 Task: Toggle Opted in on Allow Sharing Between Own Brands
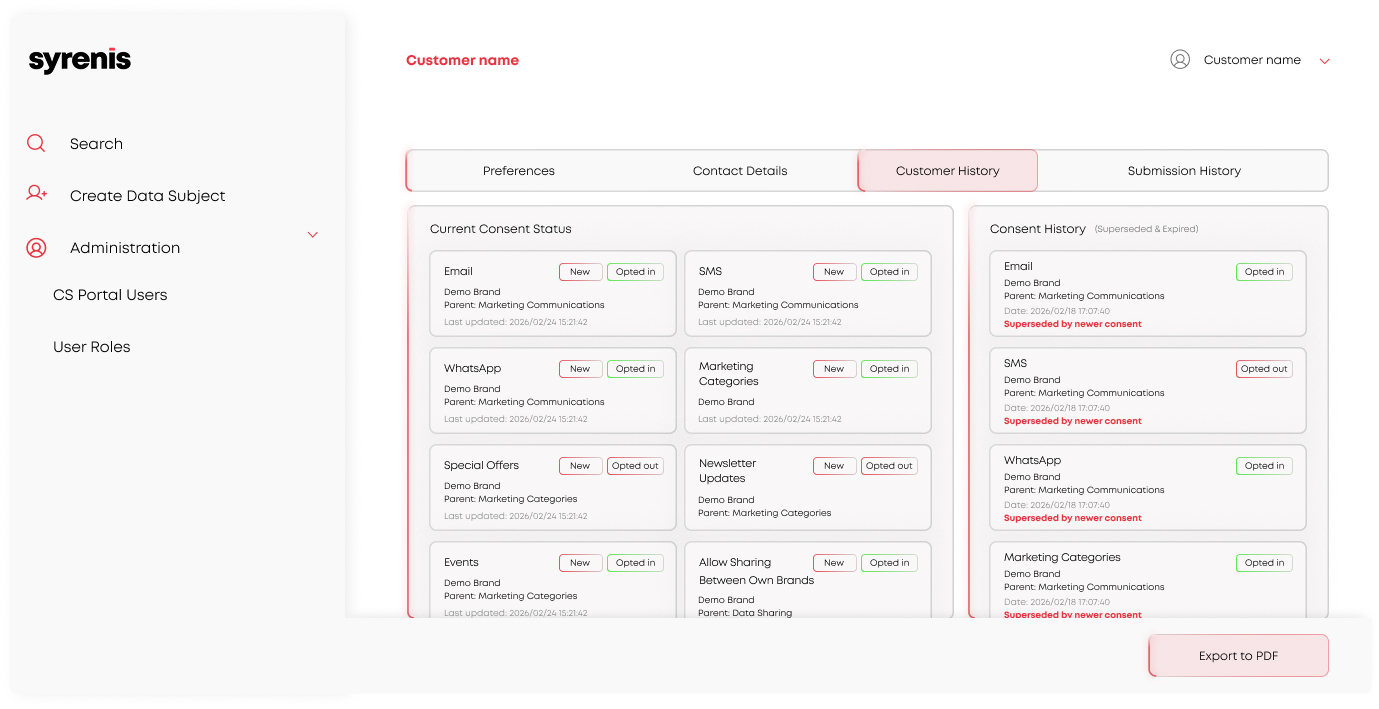point(888,562)
